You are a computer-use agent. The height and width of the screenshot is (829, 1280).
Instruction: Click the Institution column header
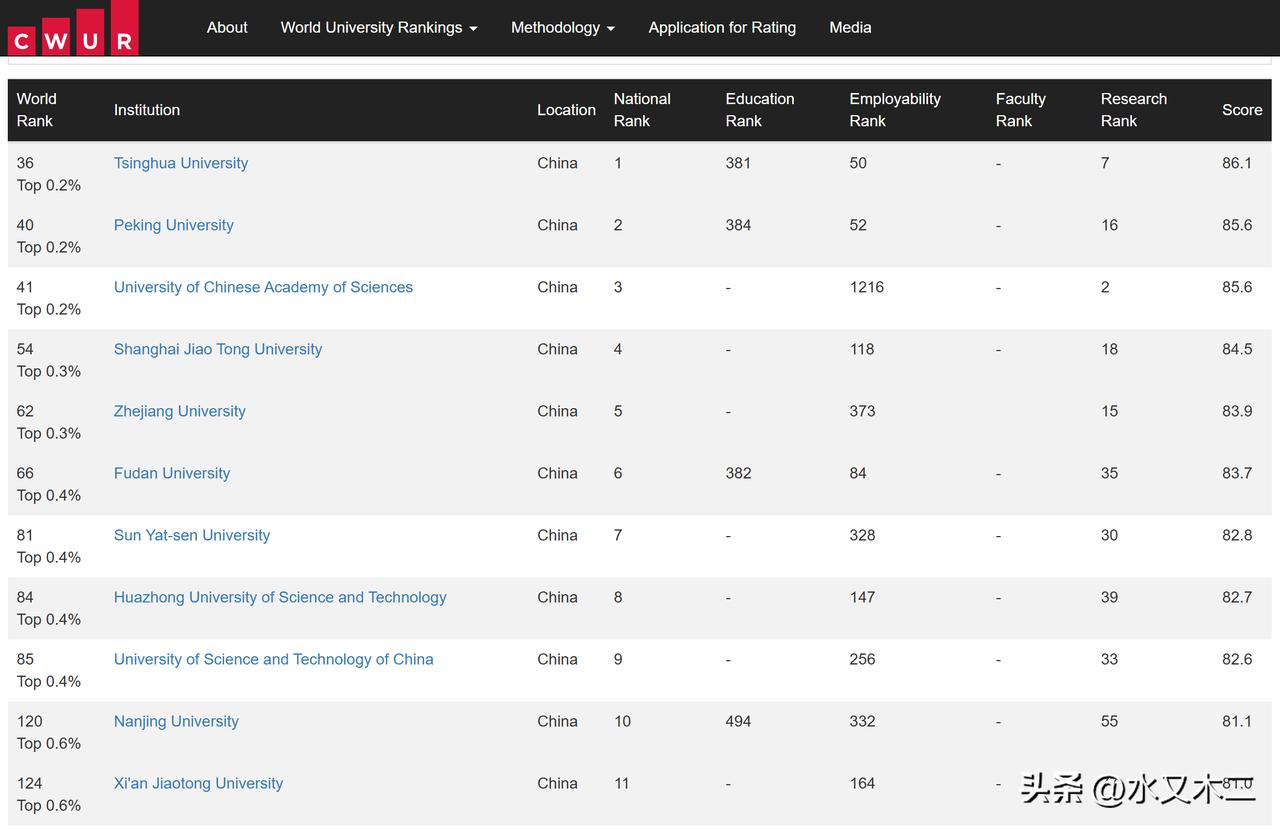(x=147, y=110)
